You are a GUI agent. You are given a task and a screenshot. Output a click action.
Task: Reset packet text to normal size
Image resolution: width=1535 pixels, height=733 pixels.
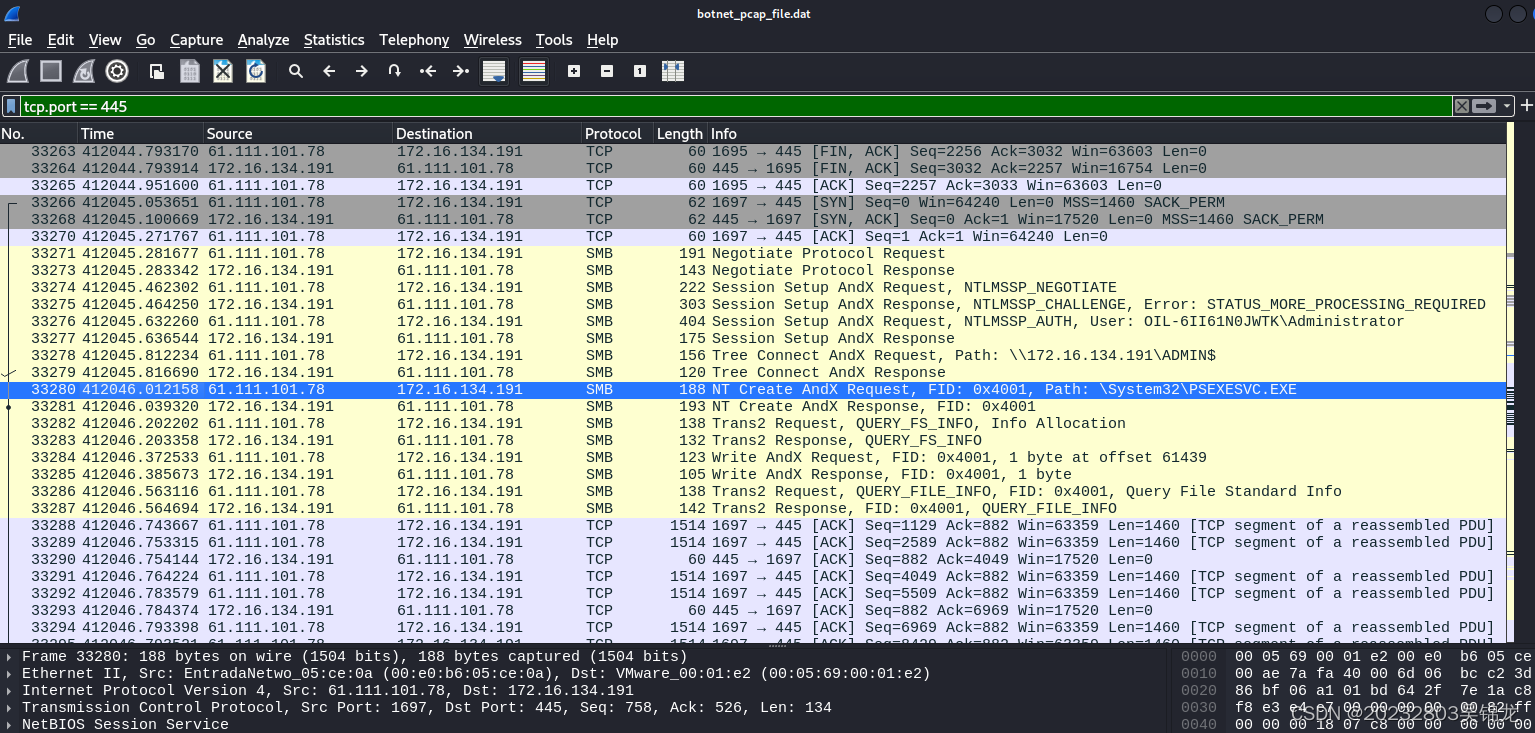point(640,71)
